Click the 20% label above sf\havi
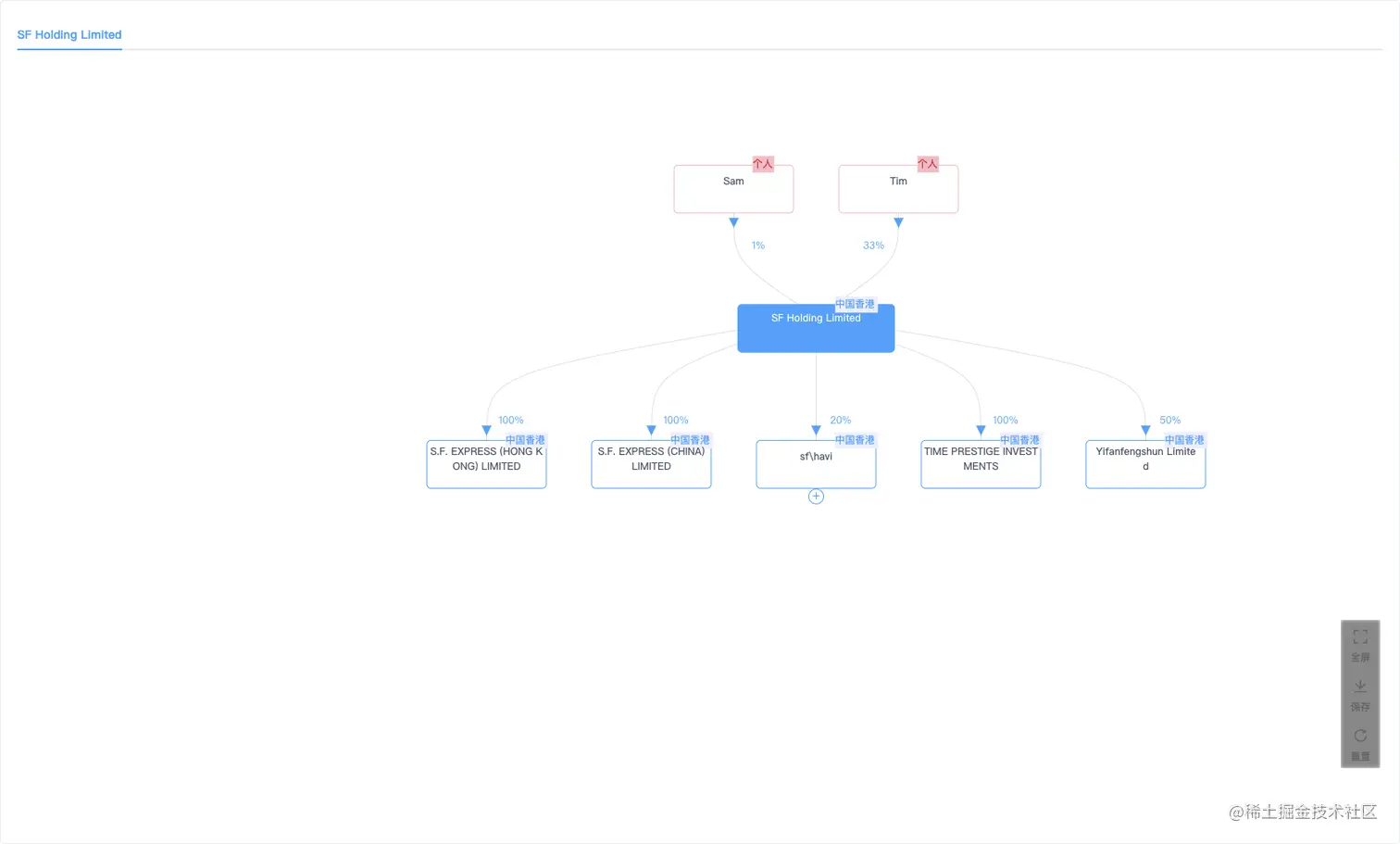Screen dimensions: 1400x844 pos(841,421)
